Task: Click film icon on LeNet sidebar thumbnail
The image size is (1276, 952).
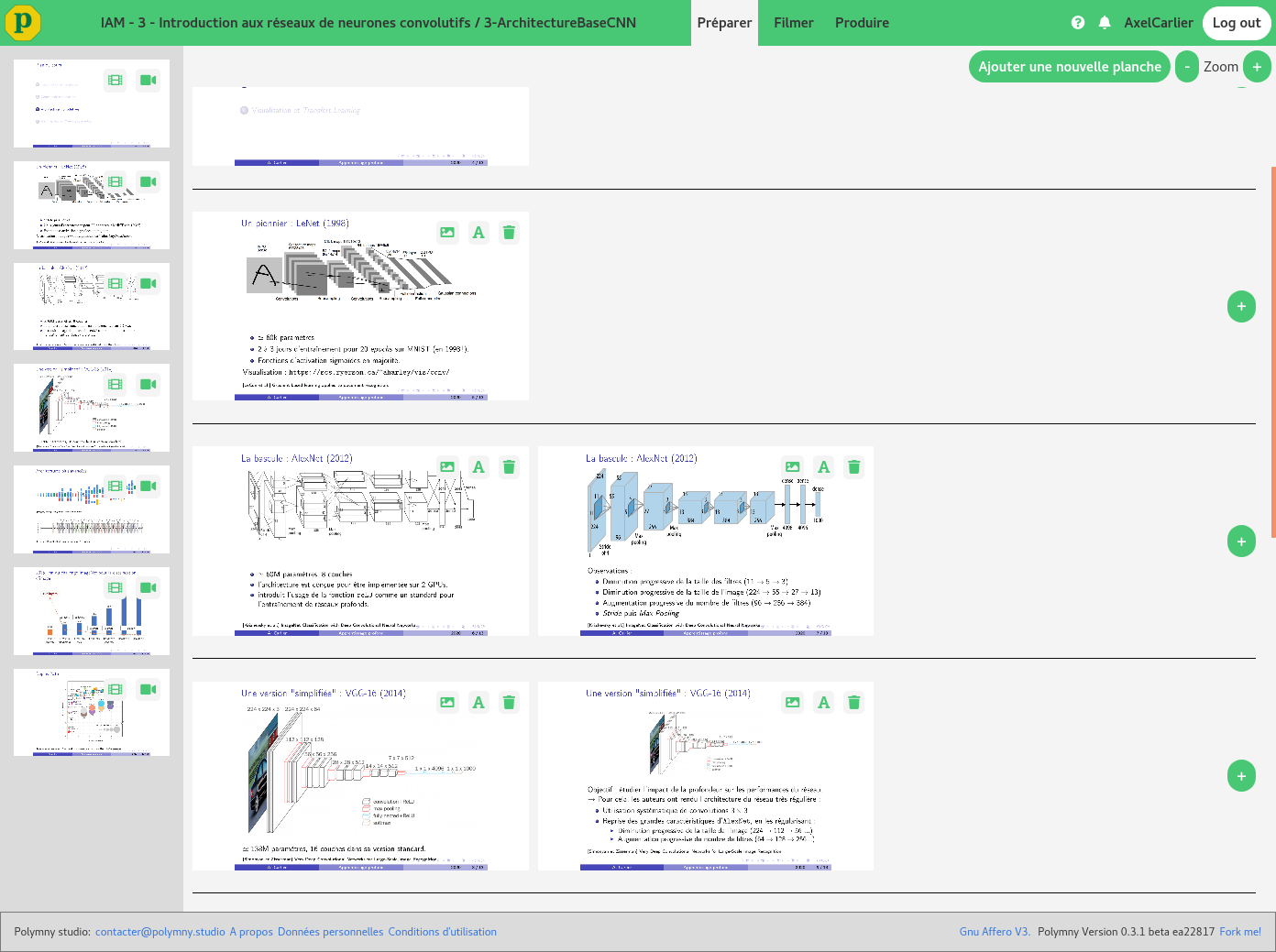Action: (115, 182)
